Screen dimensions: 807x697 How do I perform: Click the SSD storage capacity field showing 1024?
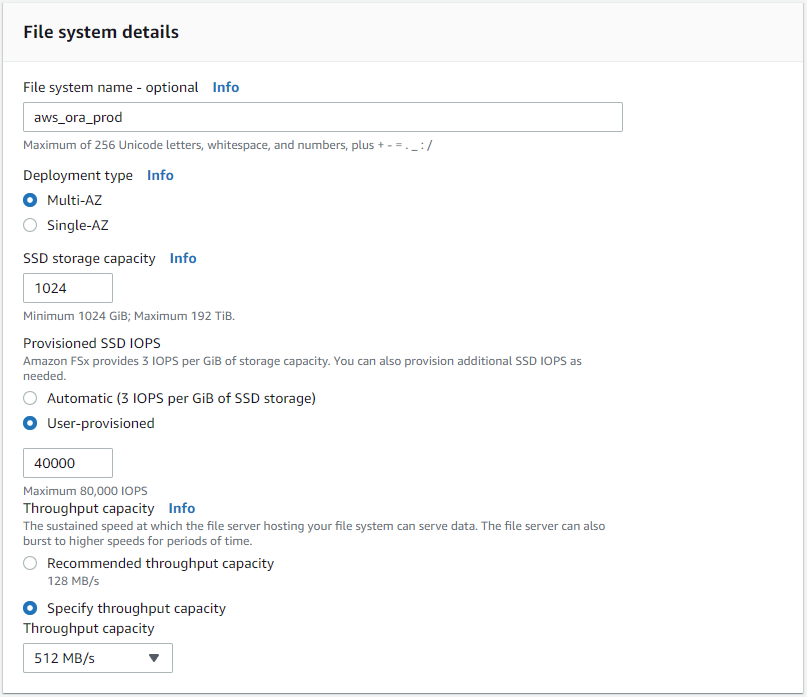68,288
